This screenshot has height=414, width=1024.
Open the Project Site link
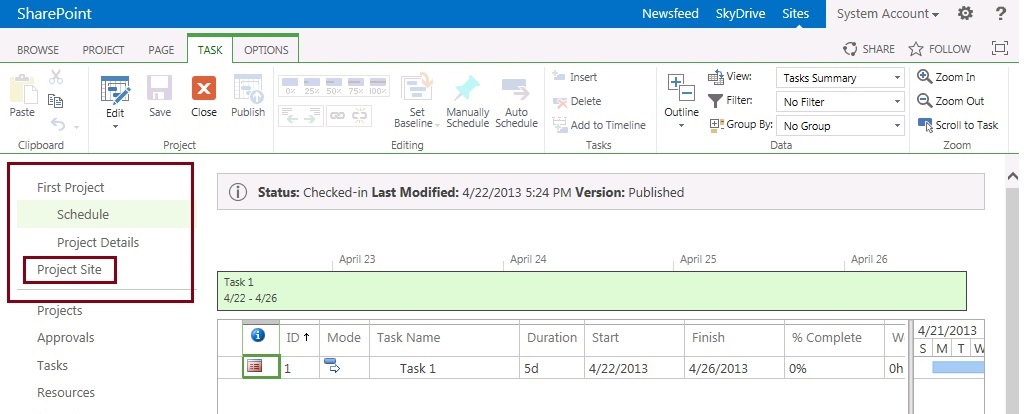(x=69, y=269)
